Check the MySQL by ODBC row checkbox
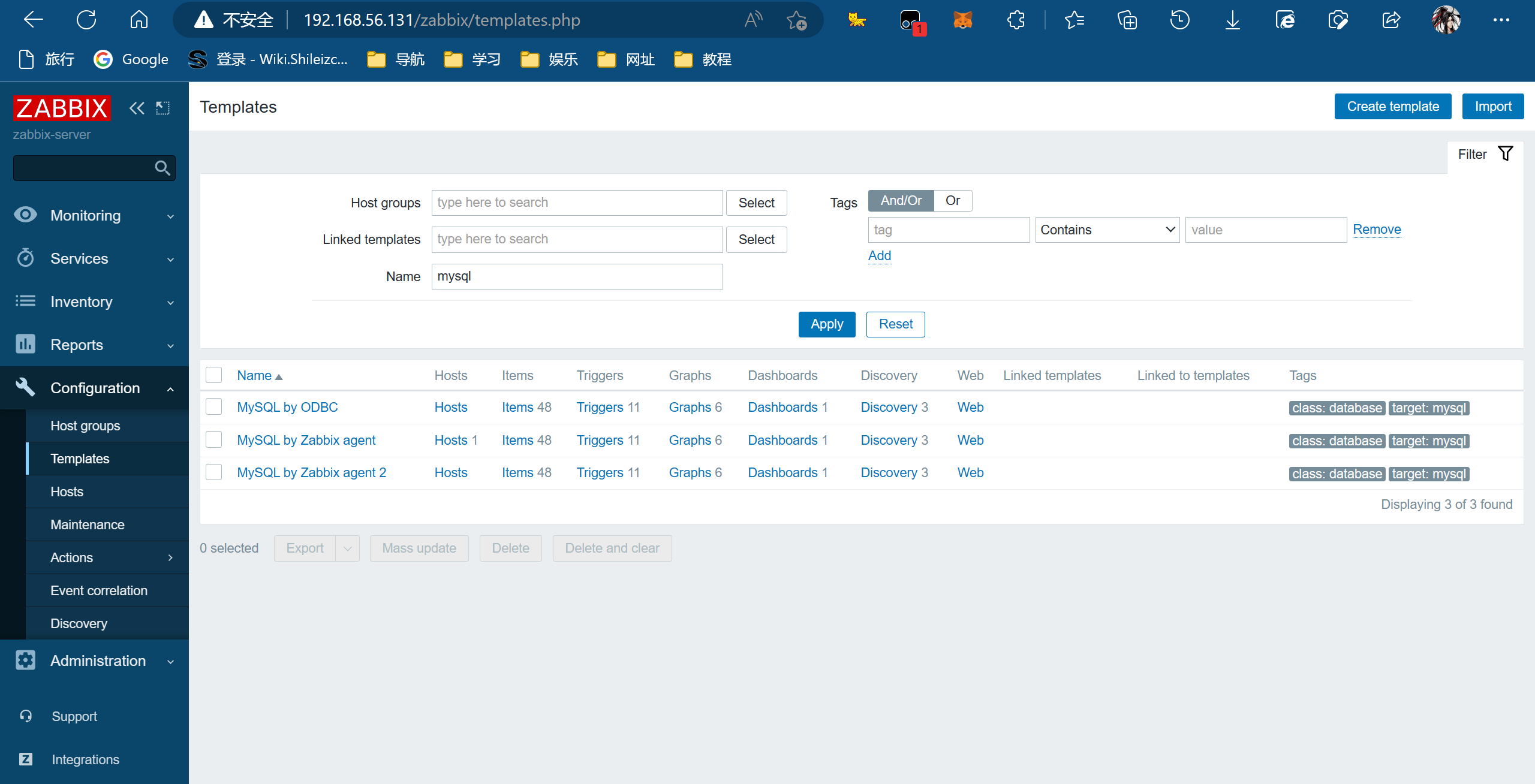 pyautogui.click(x=214, y=407)
